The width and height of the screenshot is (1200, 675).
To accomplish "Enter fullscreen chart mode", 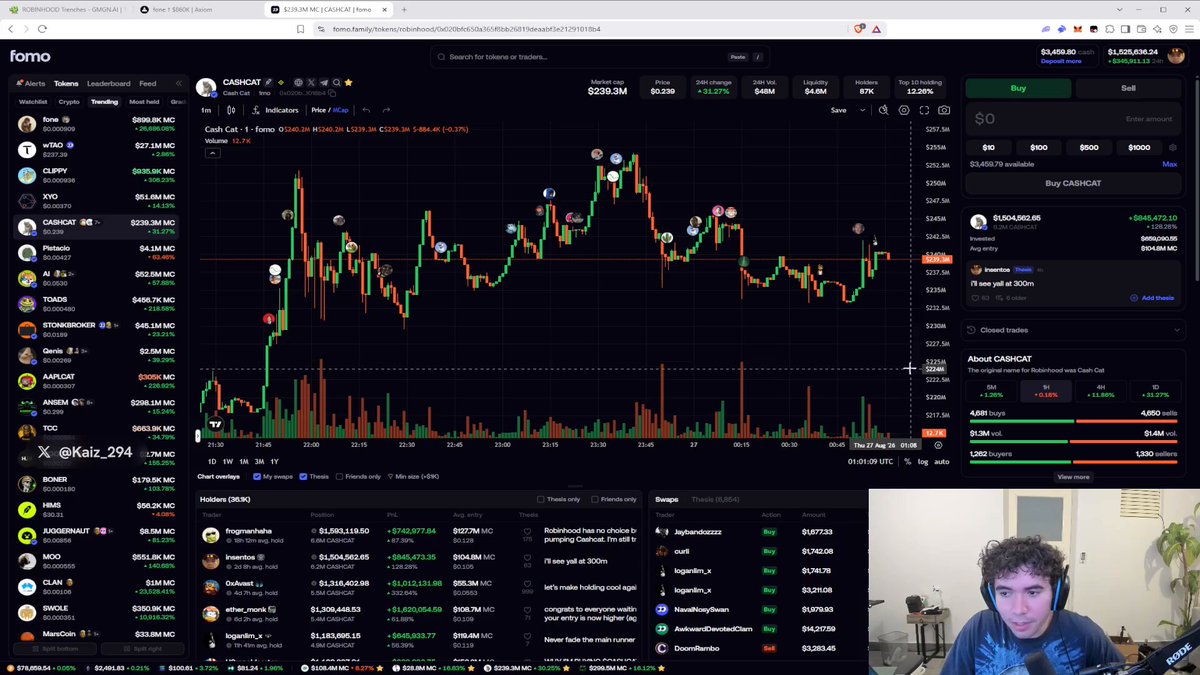I will (x=924, y=110).
